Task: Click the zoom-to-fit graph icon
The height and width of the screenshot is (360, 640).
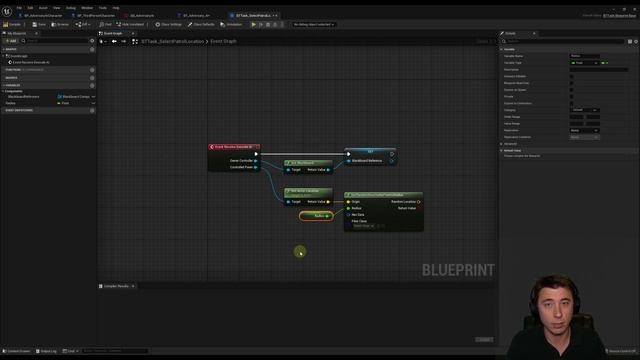Action: pyautogui.click(x=135, y=41)
